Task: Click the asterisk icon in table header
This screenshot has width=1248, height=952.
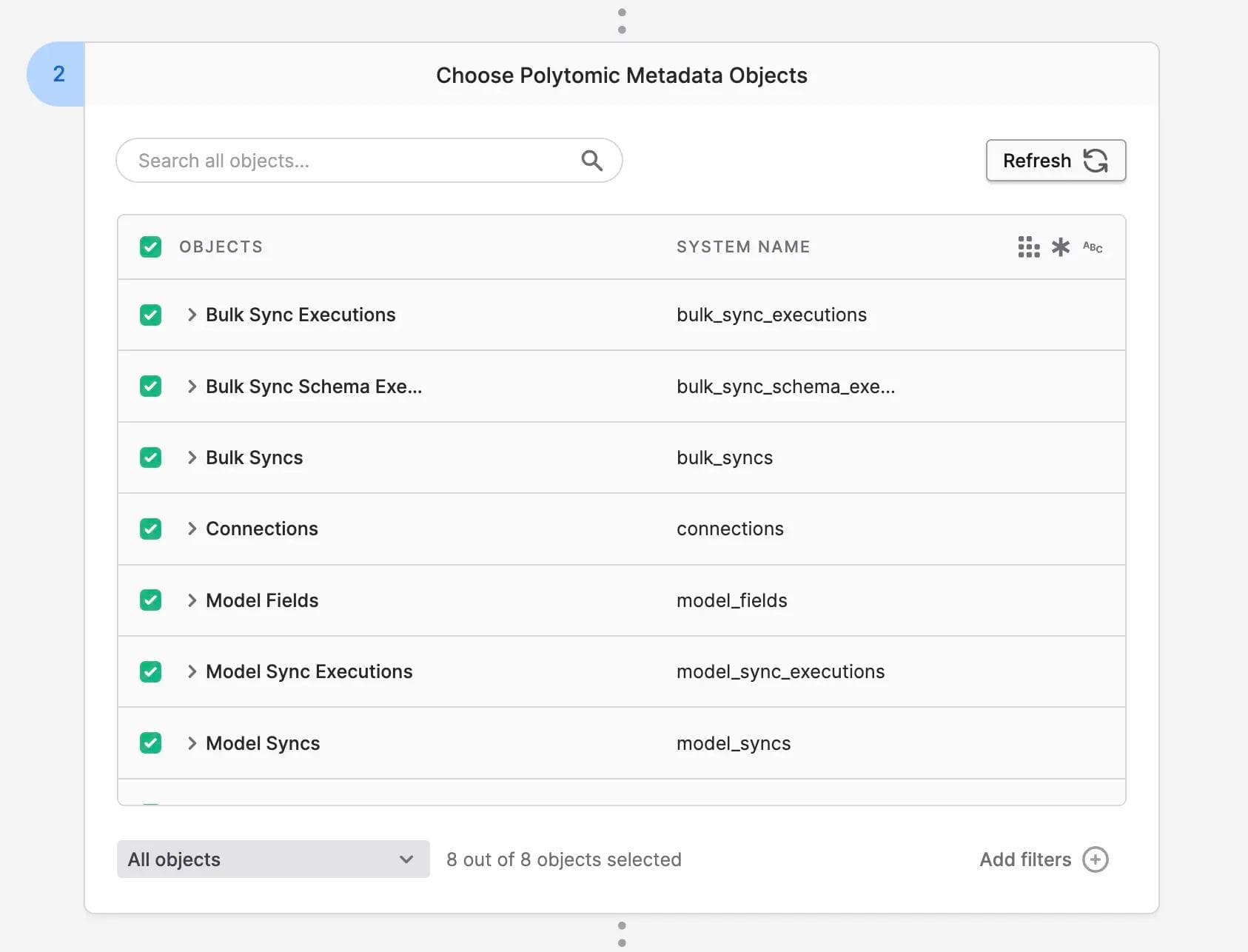Action: pyautogui.click(x=1061, y=247)
